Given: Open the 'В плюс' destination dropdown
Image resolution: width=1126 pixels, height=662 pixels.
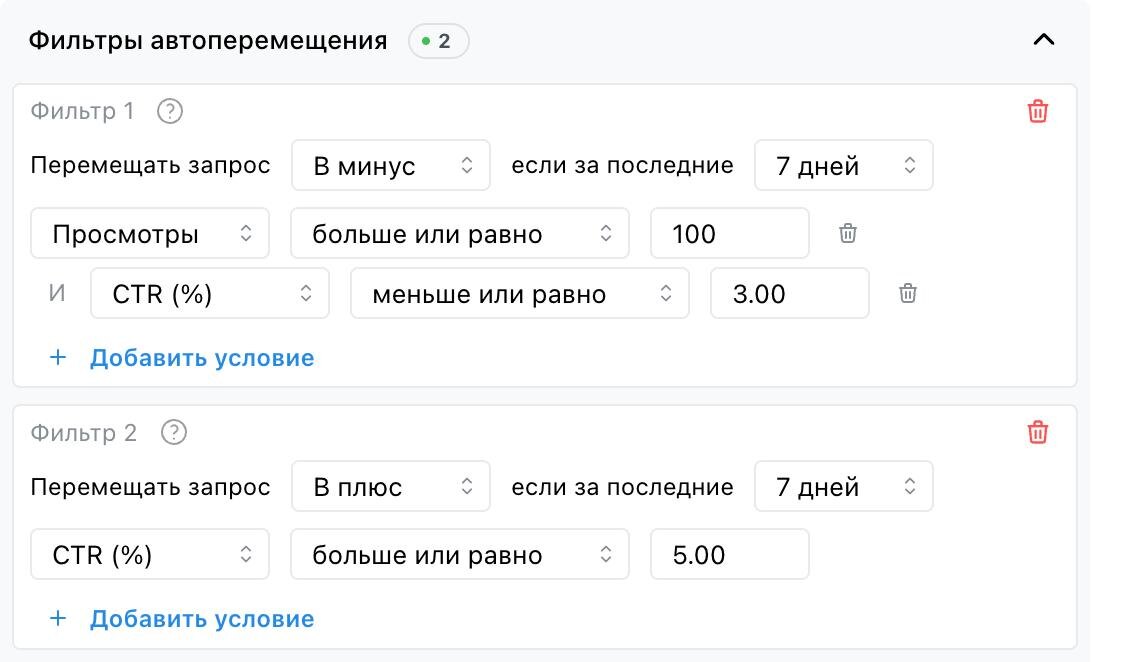Looking at the screenshot, I should click(391, 487).
